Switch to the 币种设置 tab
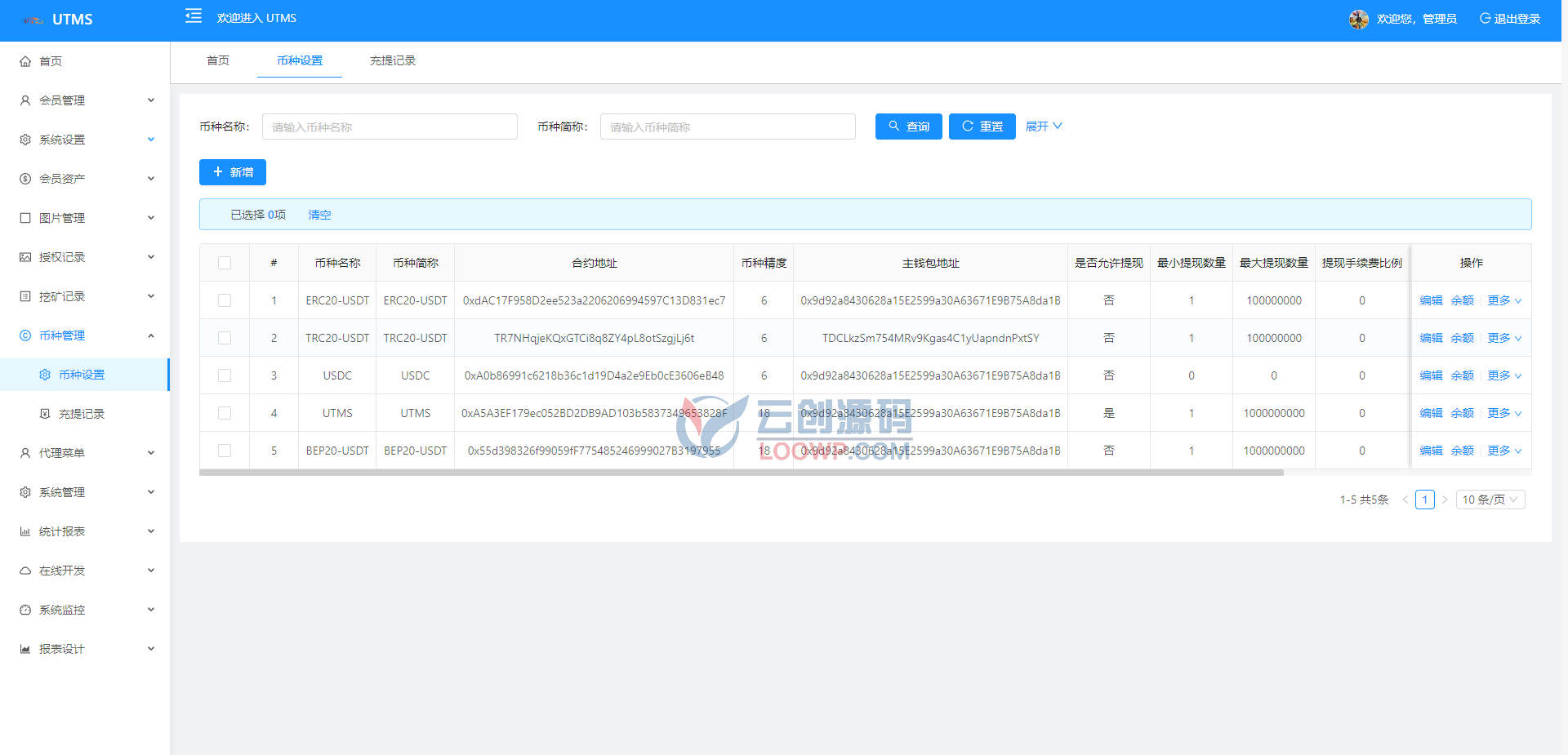The height and width of the screenshot is (755, 1568). [x=300, y=60]
